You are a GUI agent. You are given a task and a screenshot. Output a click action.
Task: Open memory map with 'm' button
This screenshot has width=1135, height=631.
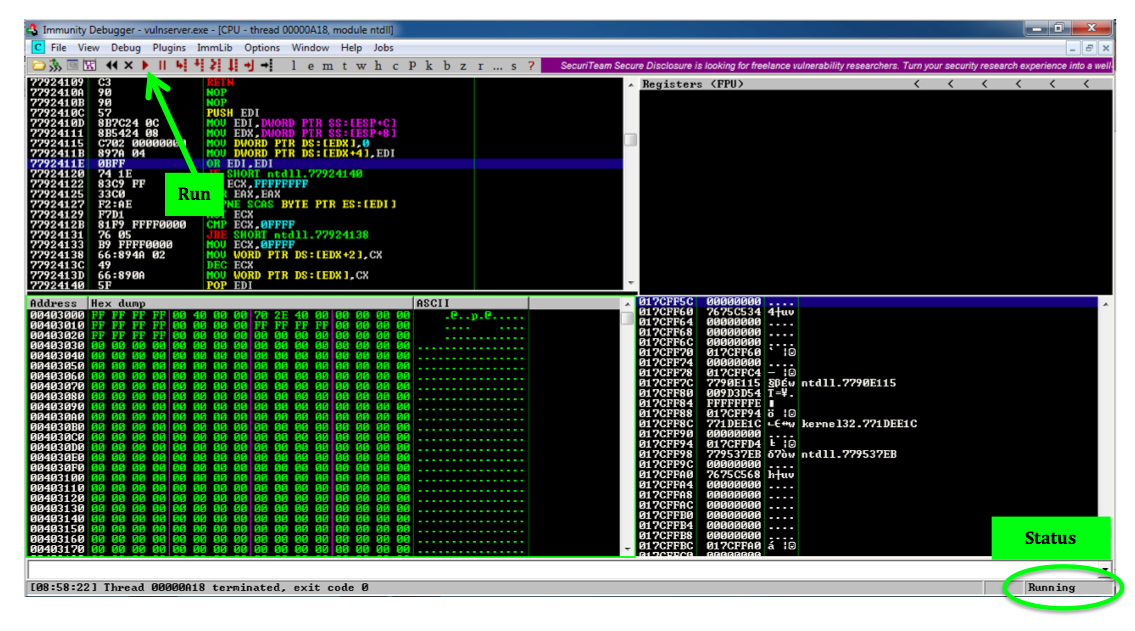[x=326, y=66]
